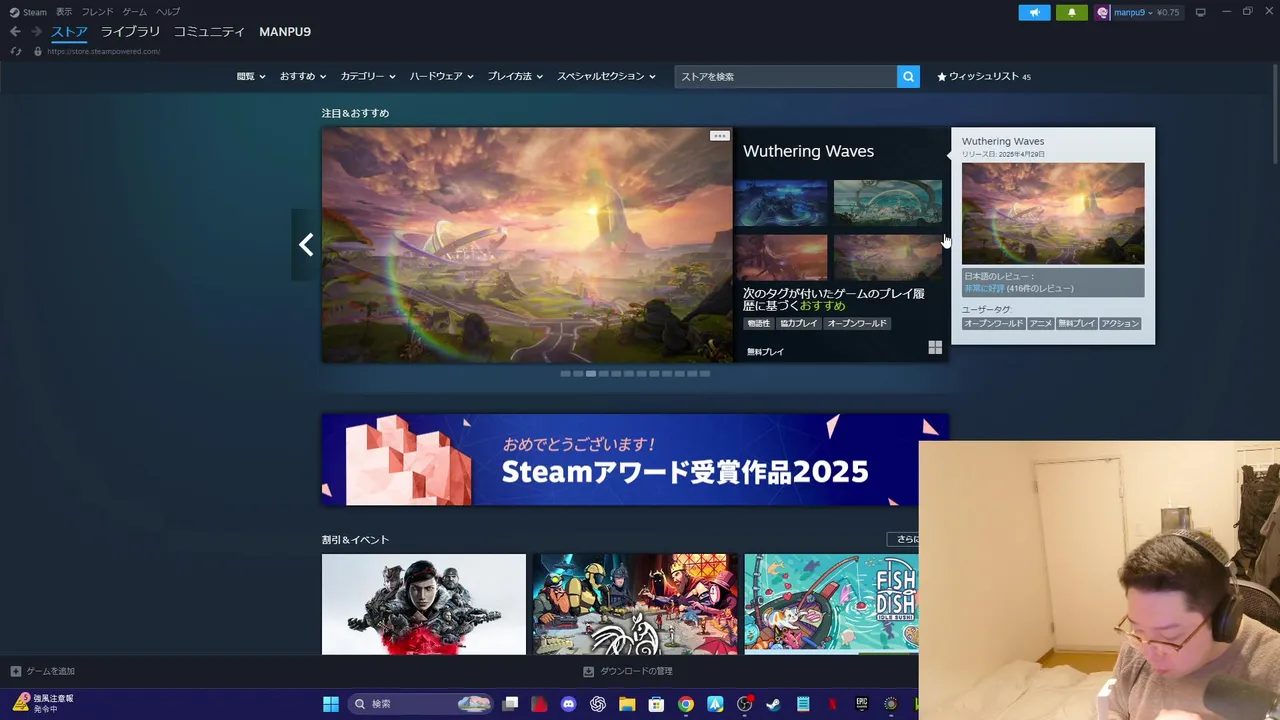Open Epic Games Launcher from the taskbar
This screenshot has width=1280, height=720.
coord(861,704)
